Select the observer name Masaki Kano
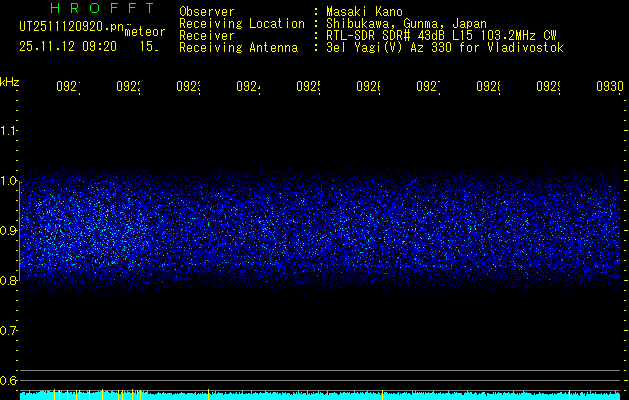629x400 pixels. 364,12
